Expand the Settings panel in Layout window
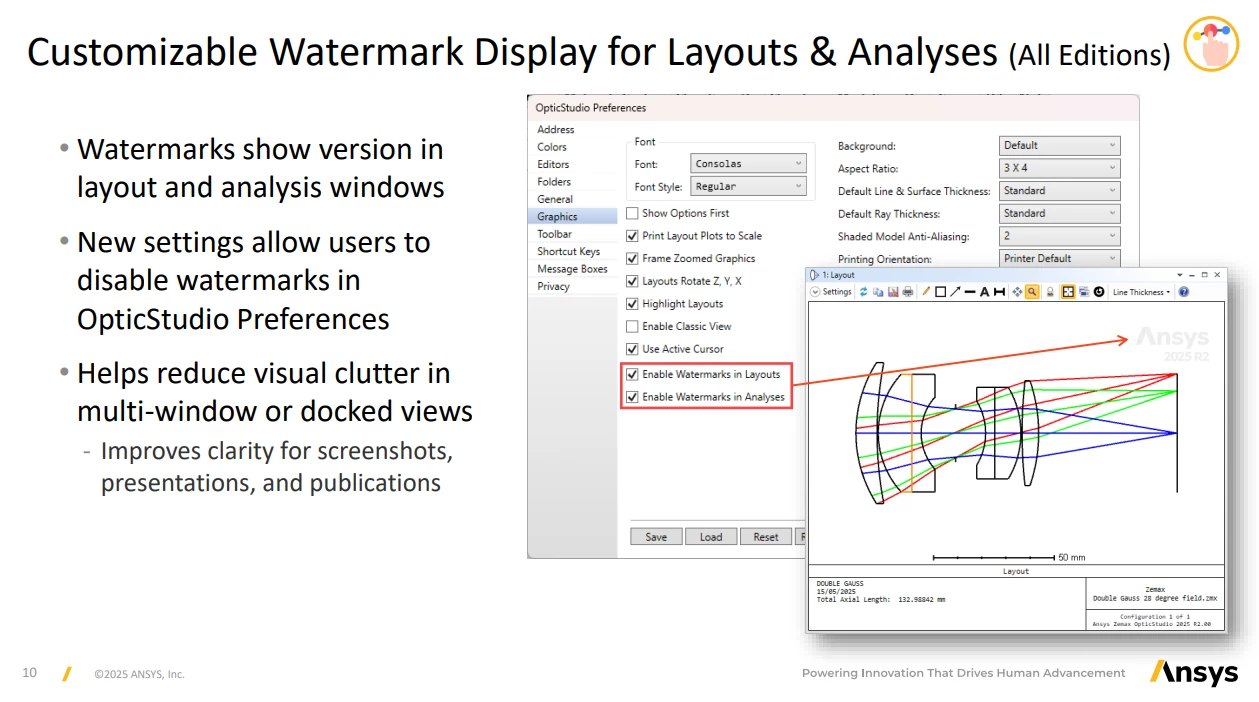Screen dimensions: 1259x702 [831, 292]
